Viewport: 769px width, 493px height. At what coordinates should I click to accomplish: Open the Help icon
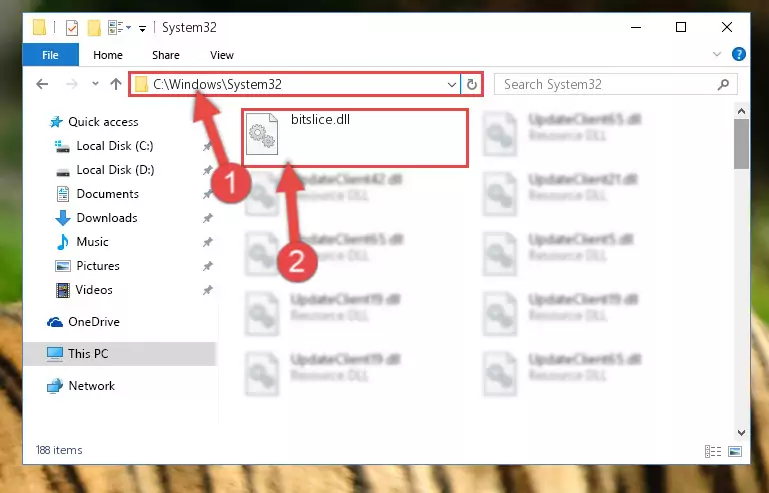pyautogui.click(x=739, y=54)
